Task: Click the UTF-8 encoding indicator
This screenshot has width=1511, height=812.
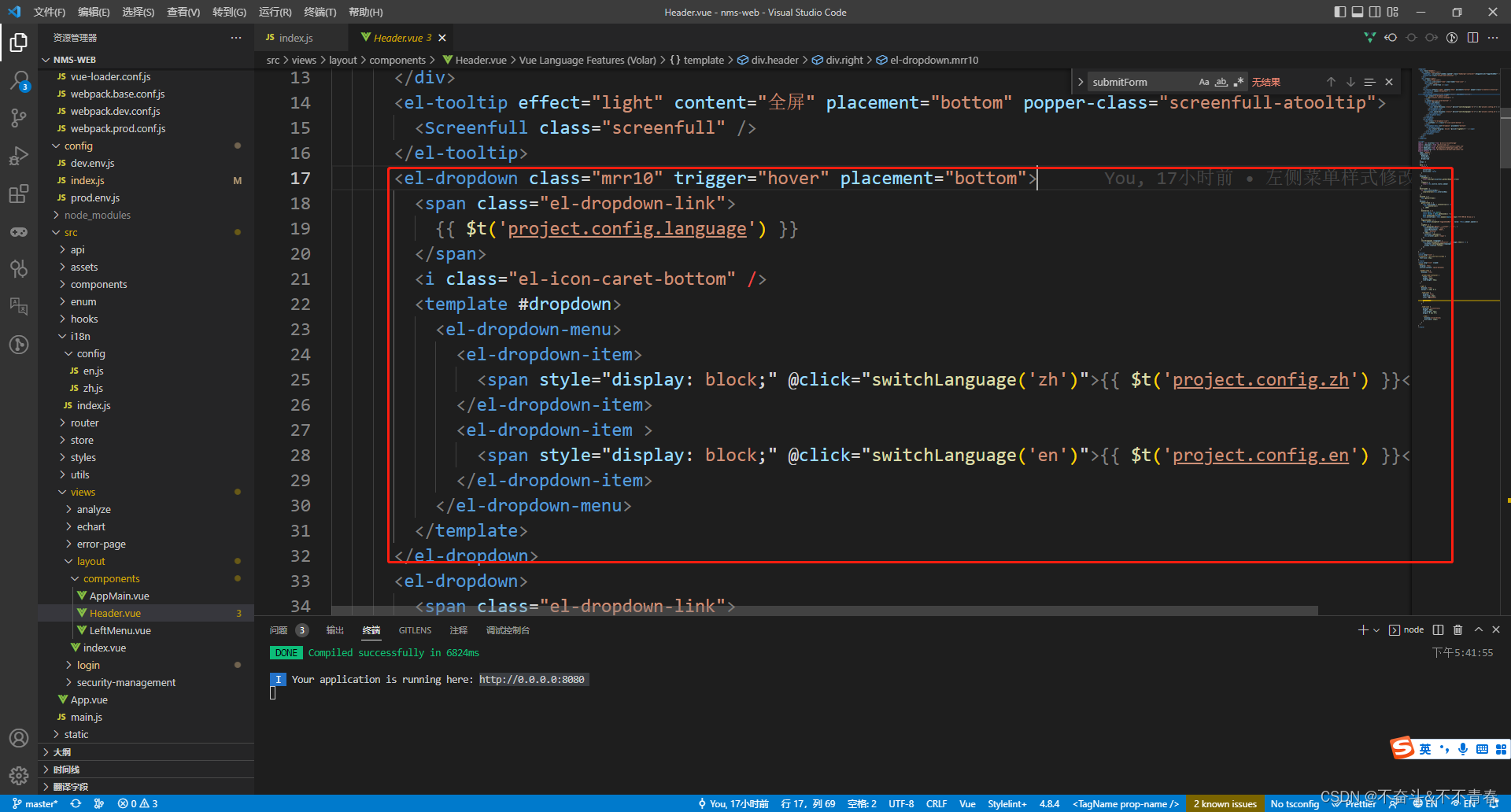Action: tap(901, 803)
